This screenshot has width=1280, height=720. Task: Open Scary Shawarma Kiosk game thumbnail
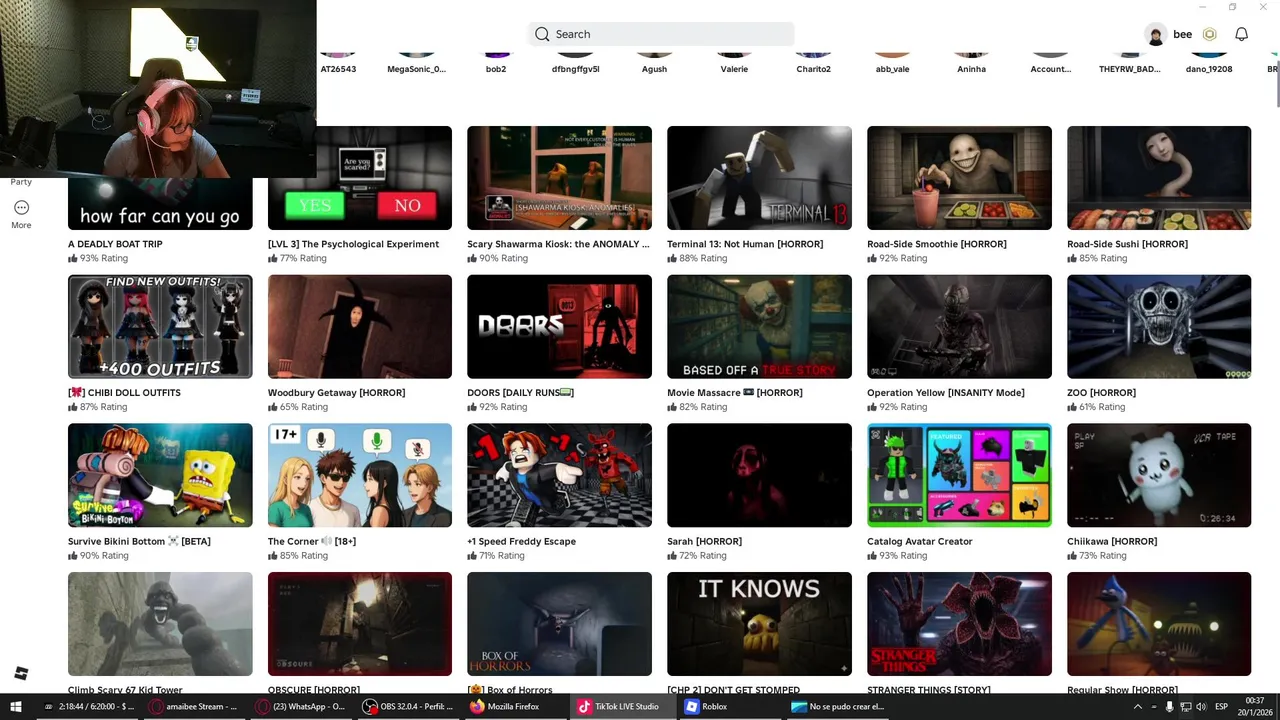559,178
